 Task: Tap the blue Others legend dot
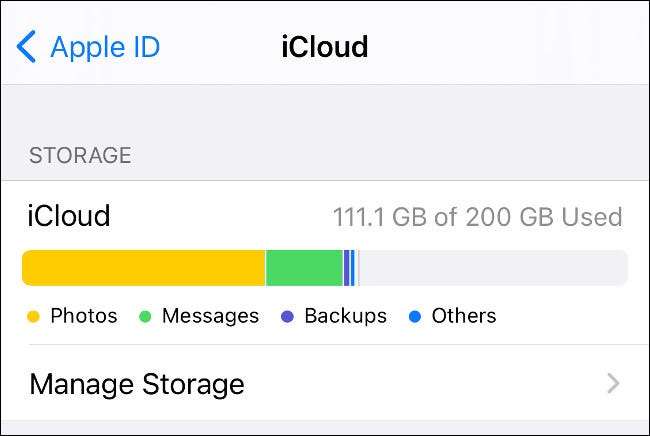coord(415,317)
